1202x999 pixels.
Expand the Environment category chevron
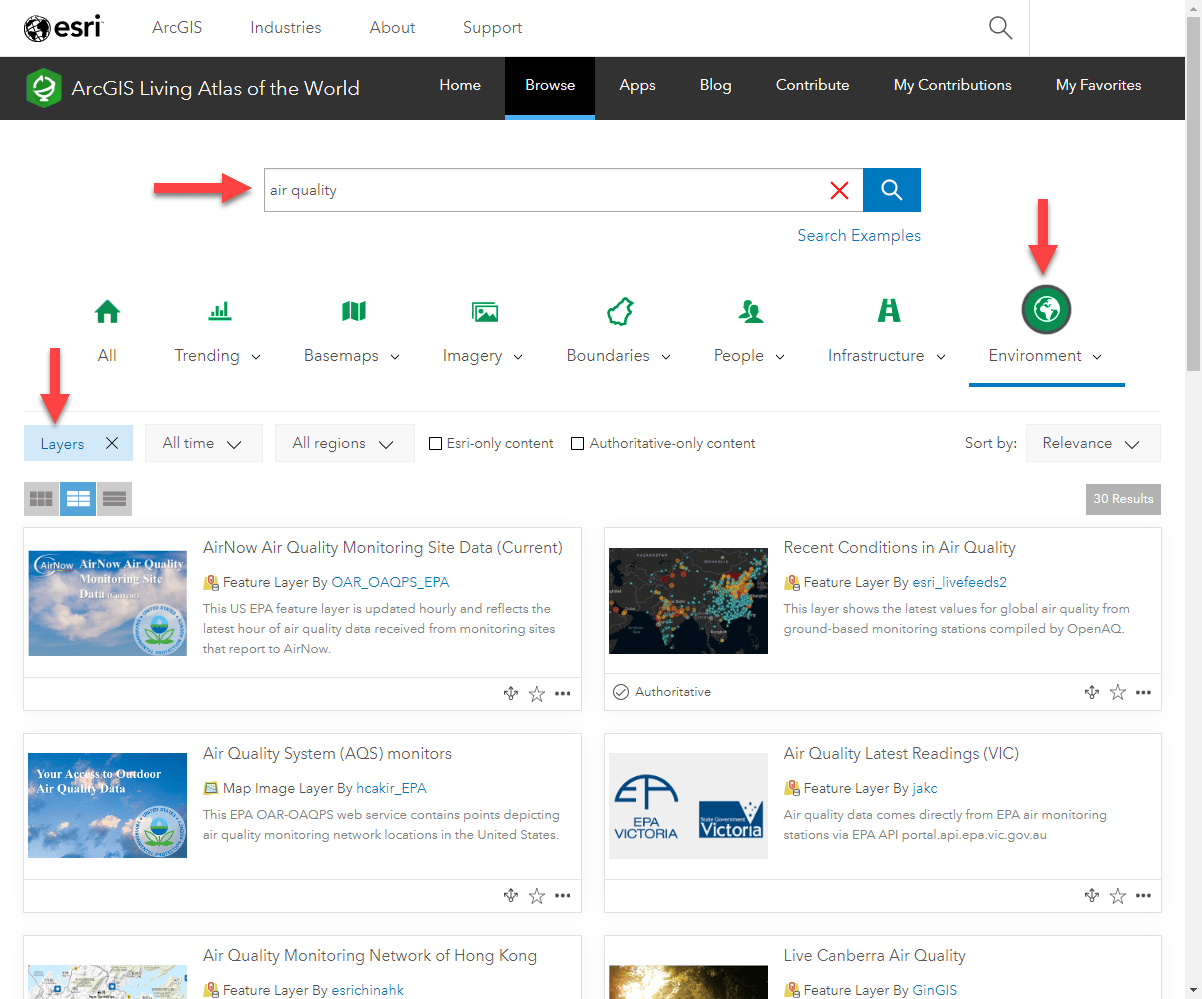pos(1098,357)
